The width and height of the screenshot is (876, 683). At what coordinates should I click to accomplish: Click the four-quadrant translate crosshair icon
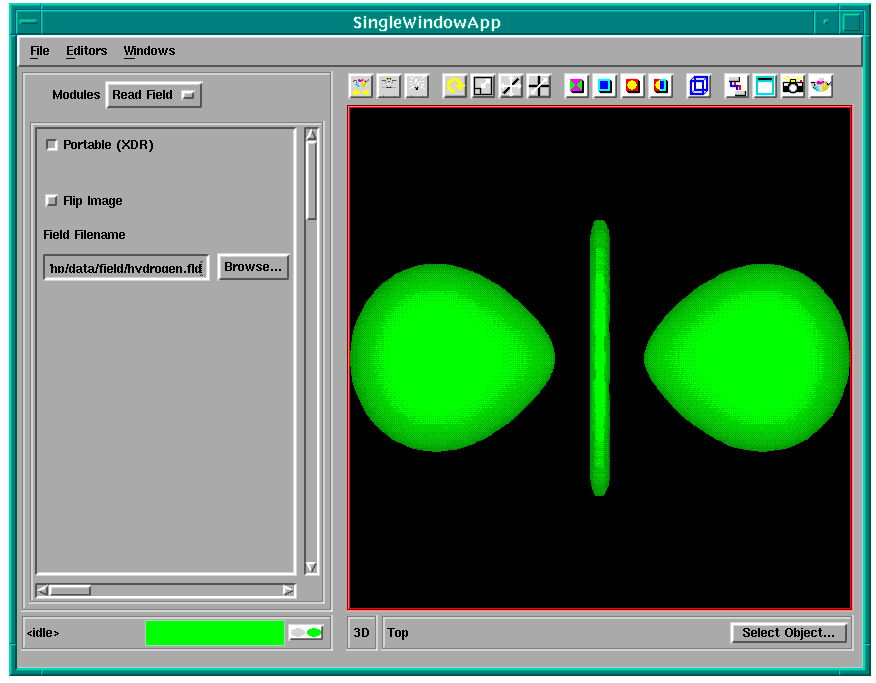(539, 87)
